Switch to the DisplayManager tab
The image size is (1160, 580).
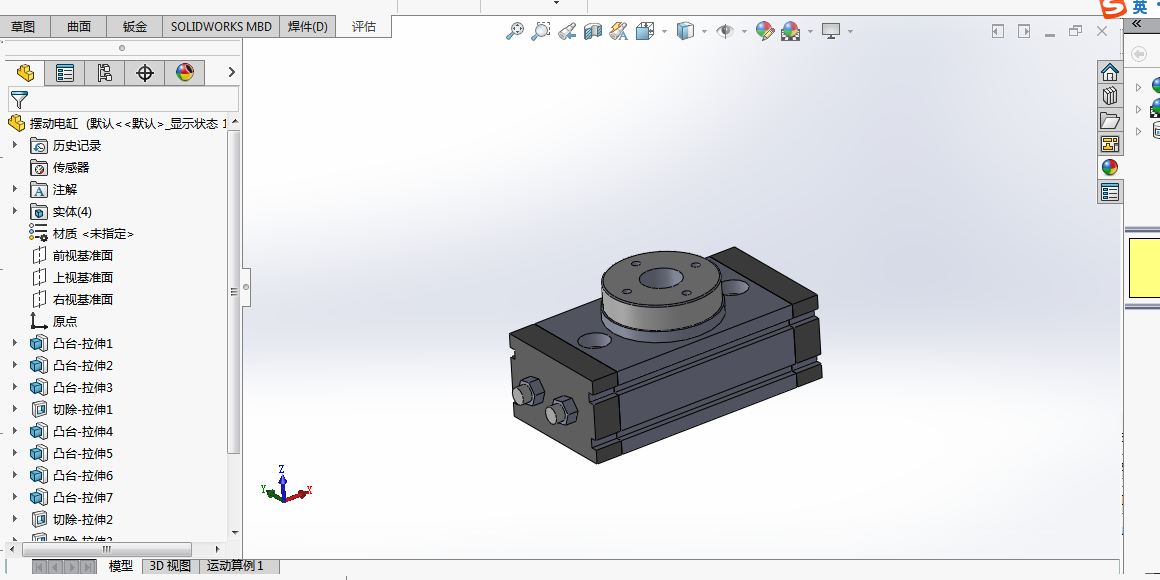(x=185, y=72)
